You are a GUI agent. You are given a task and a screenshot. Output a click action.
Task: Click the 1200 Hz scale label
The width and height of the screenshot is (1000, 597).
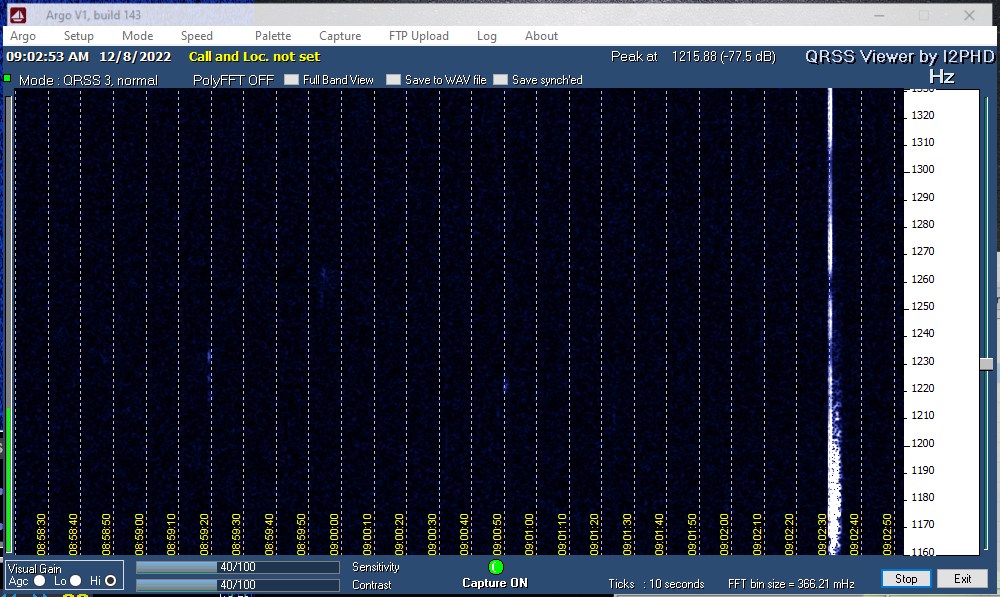(x=923, y=443)
